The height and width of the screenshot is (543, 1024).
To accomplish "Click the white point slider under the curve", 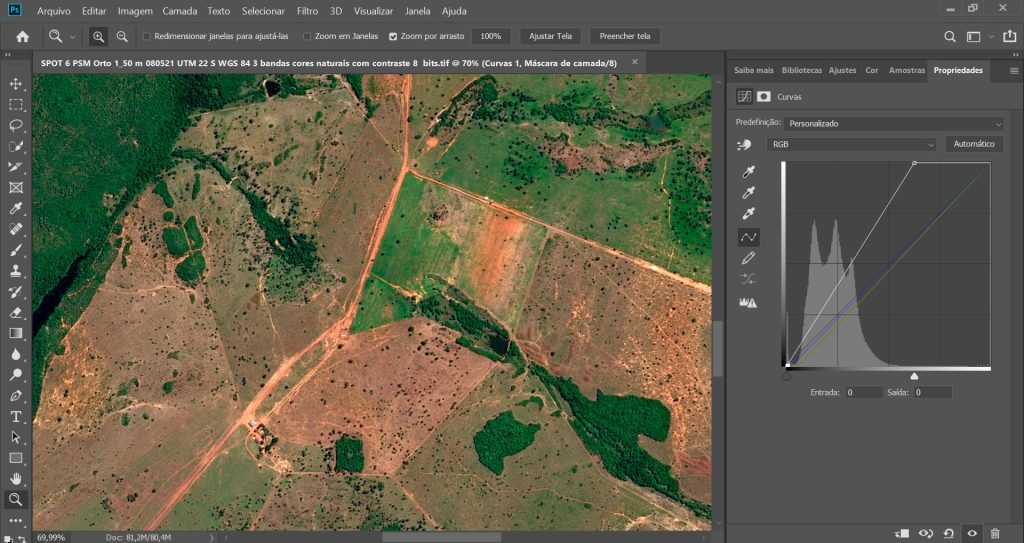I will coord(914,375).
